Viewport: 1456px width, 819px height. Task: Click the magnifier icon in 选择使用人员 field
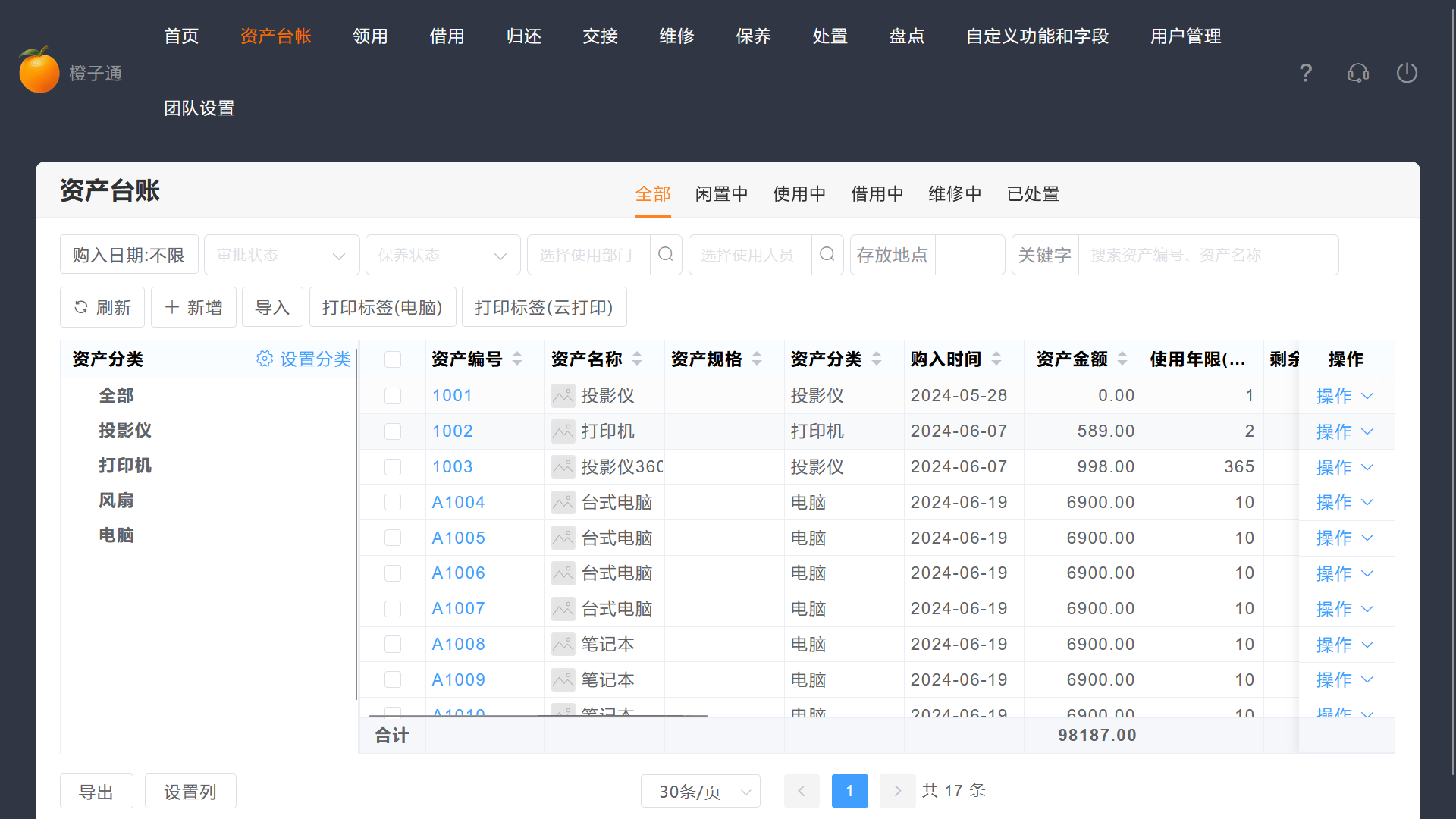tap(827, 255)
